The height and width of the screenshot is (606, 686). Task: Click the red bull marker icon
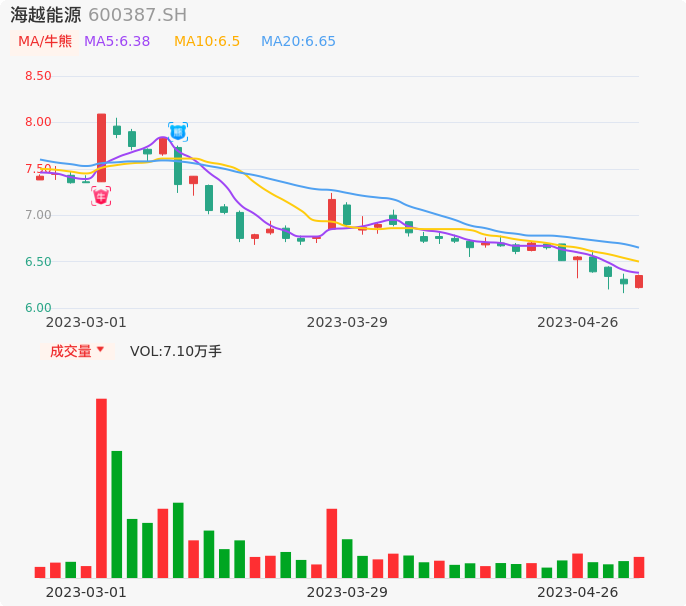point(101,196)
